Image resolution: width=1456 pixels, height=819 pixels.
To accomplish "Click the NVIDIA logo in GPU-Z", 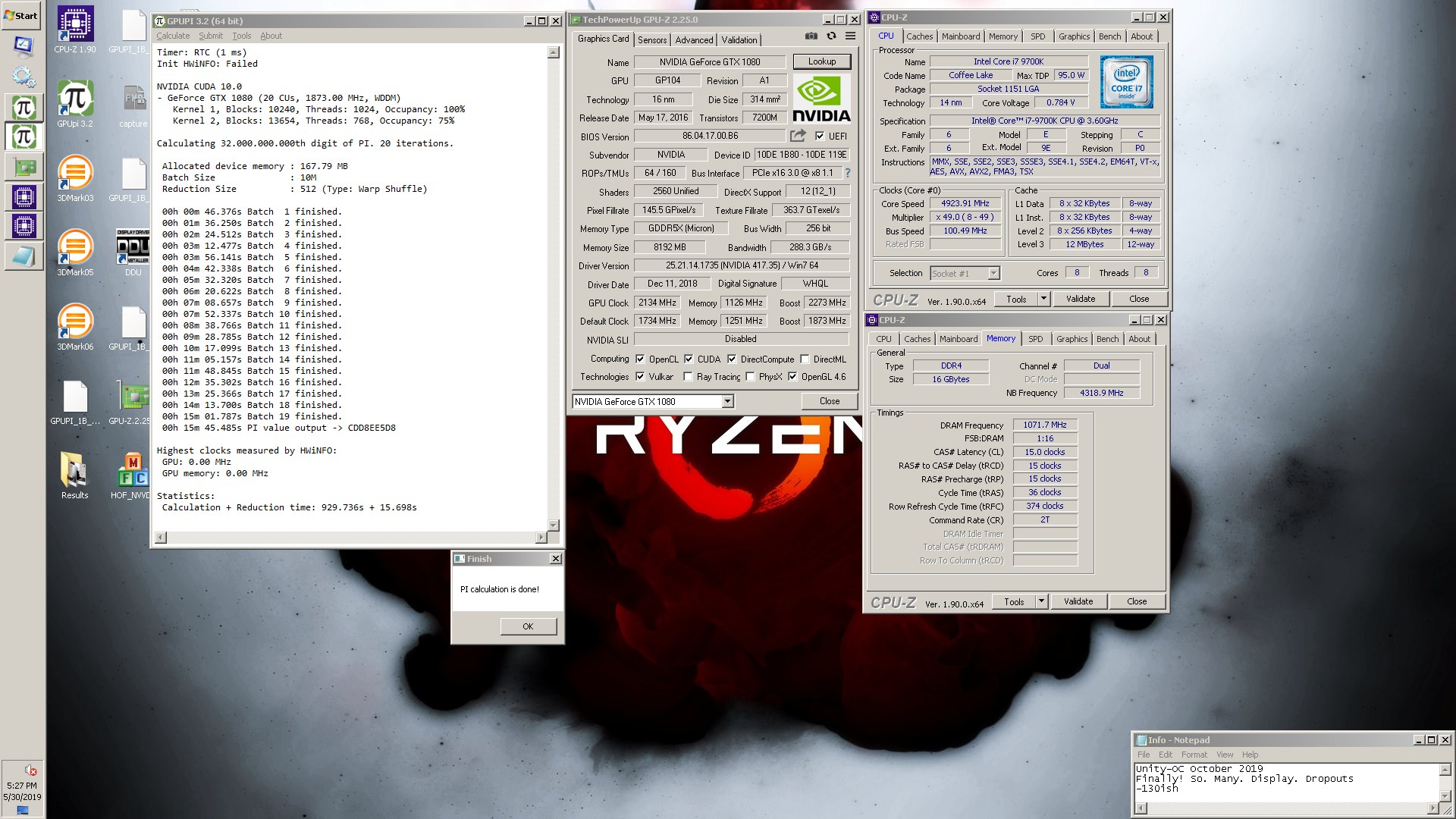I will coord(821,98).
